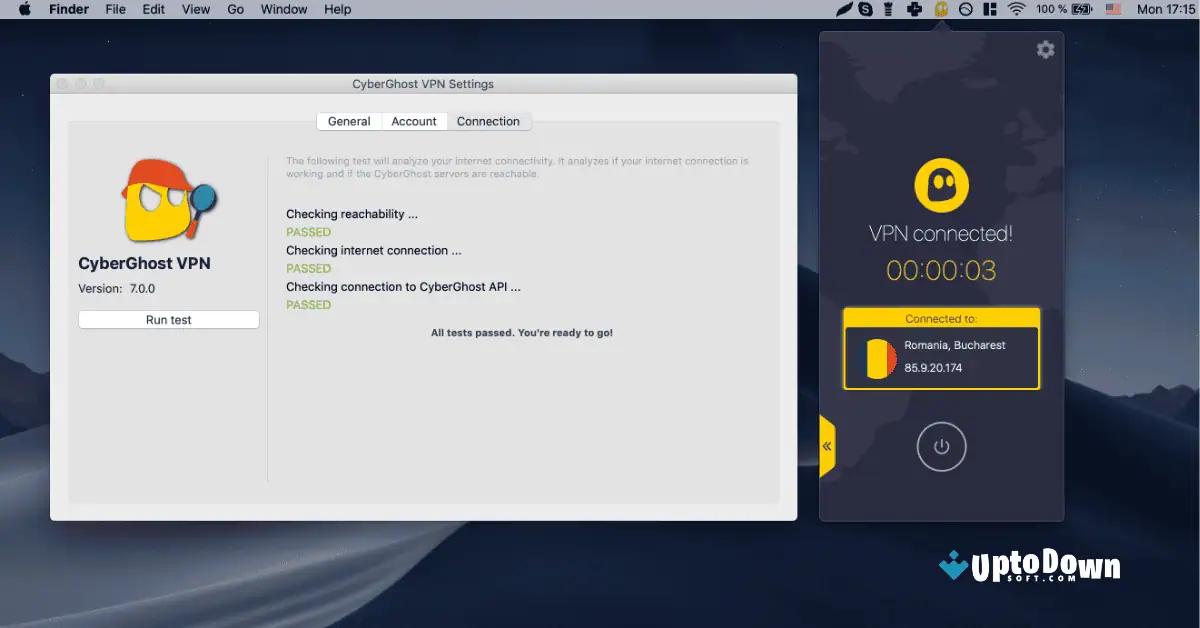This screenshot has width=1200, height=628.
Task: Select the Connection tab
Action: (x=489, y=120)
